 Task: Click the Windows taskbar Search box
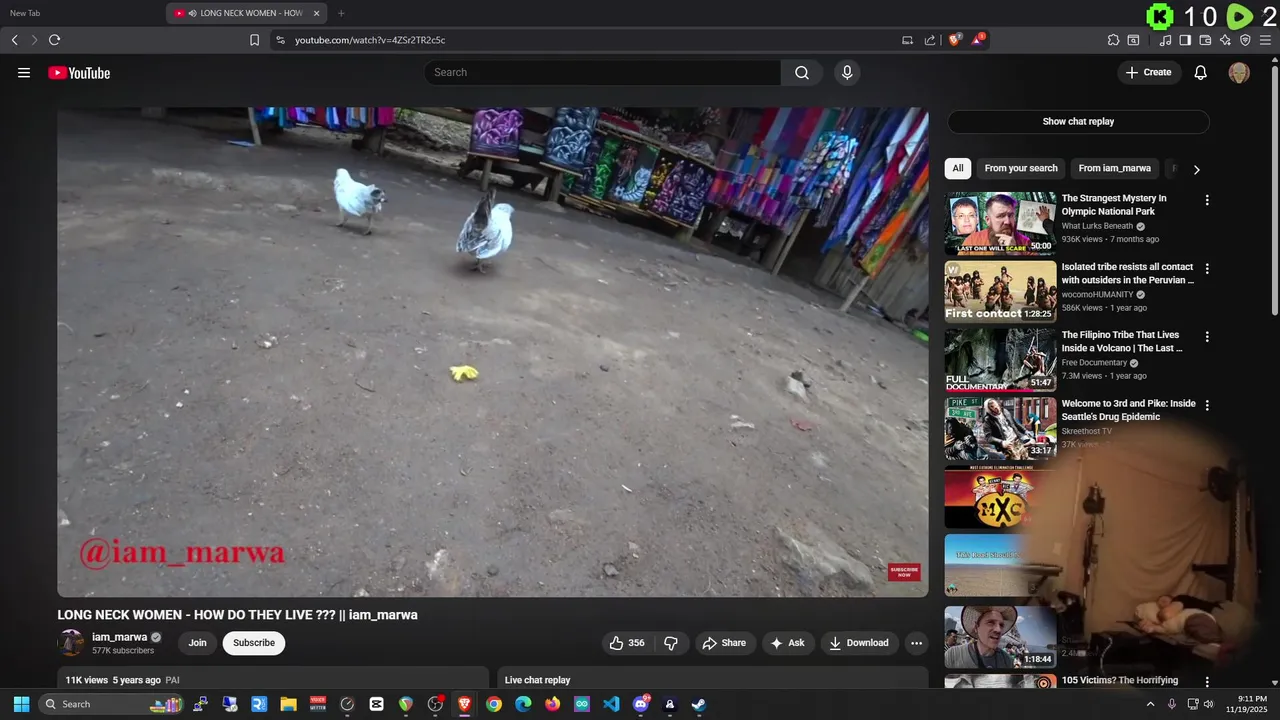pos(112,704)
